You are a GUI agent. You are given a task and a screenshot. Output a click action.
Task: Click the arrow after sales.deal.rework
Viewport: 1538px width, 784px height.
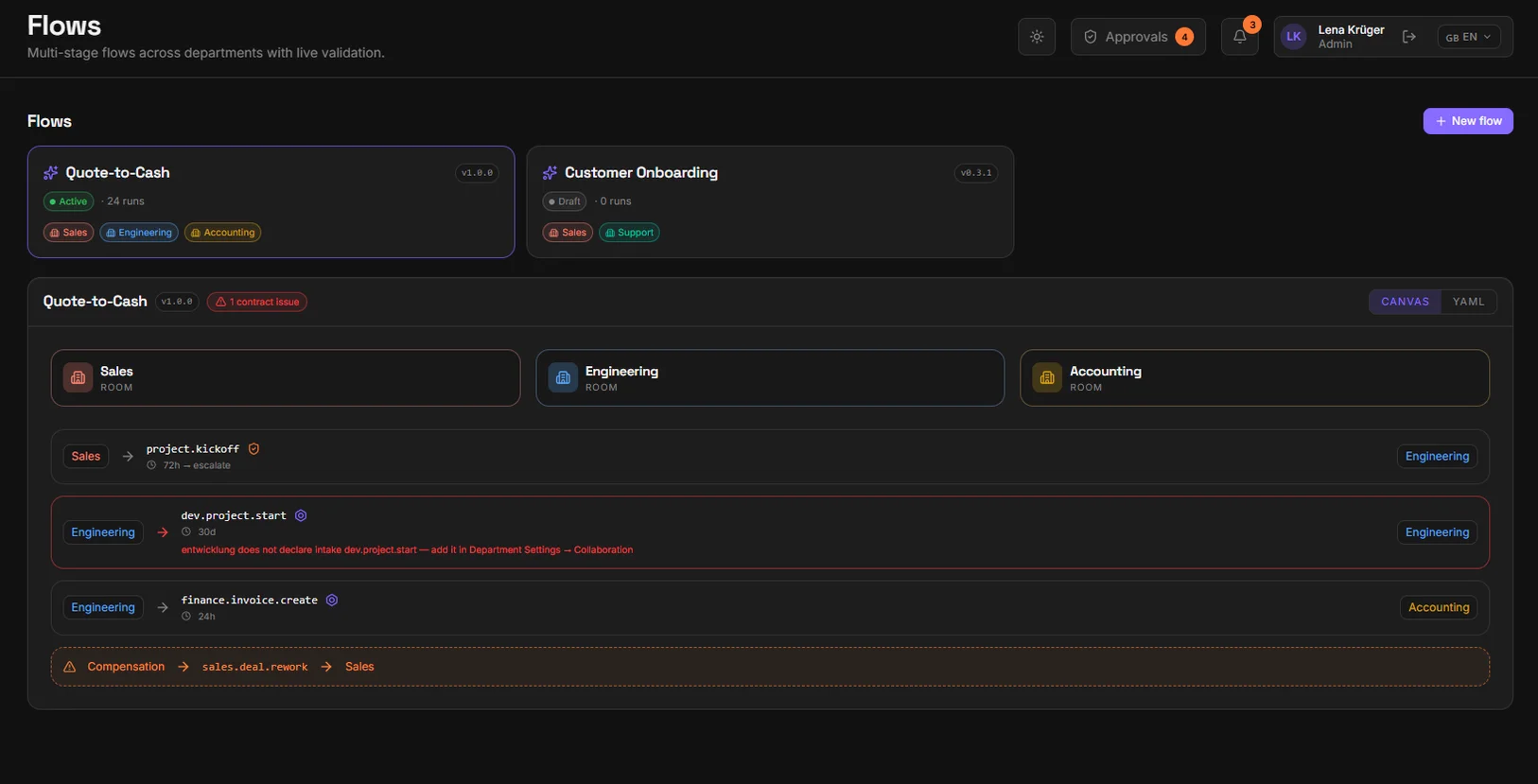click(x=326, y=667)
